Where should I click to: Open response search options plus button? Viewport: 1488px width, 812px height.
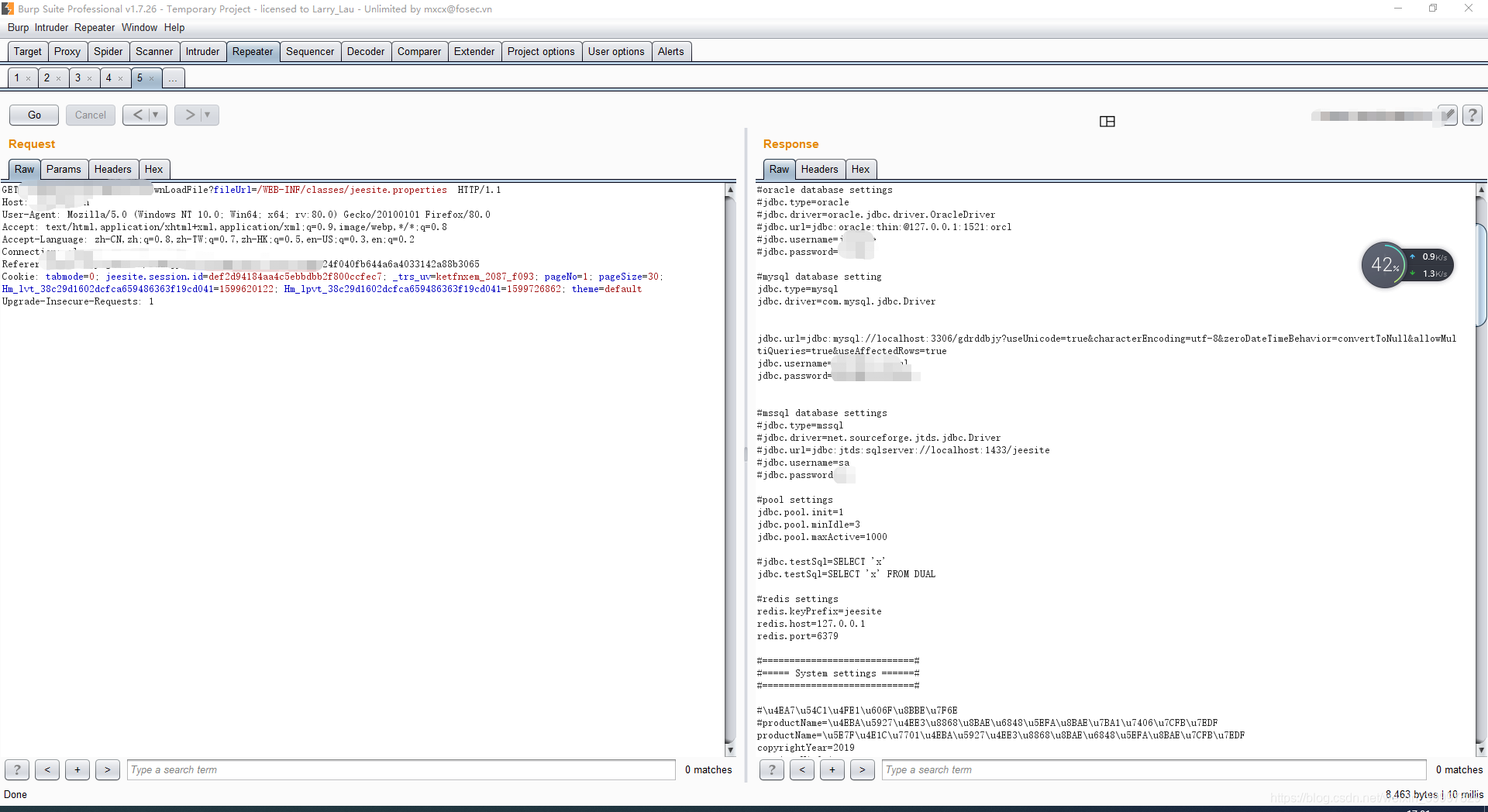tap(832, 769)
